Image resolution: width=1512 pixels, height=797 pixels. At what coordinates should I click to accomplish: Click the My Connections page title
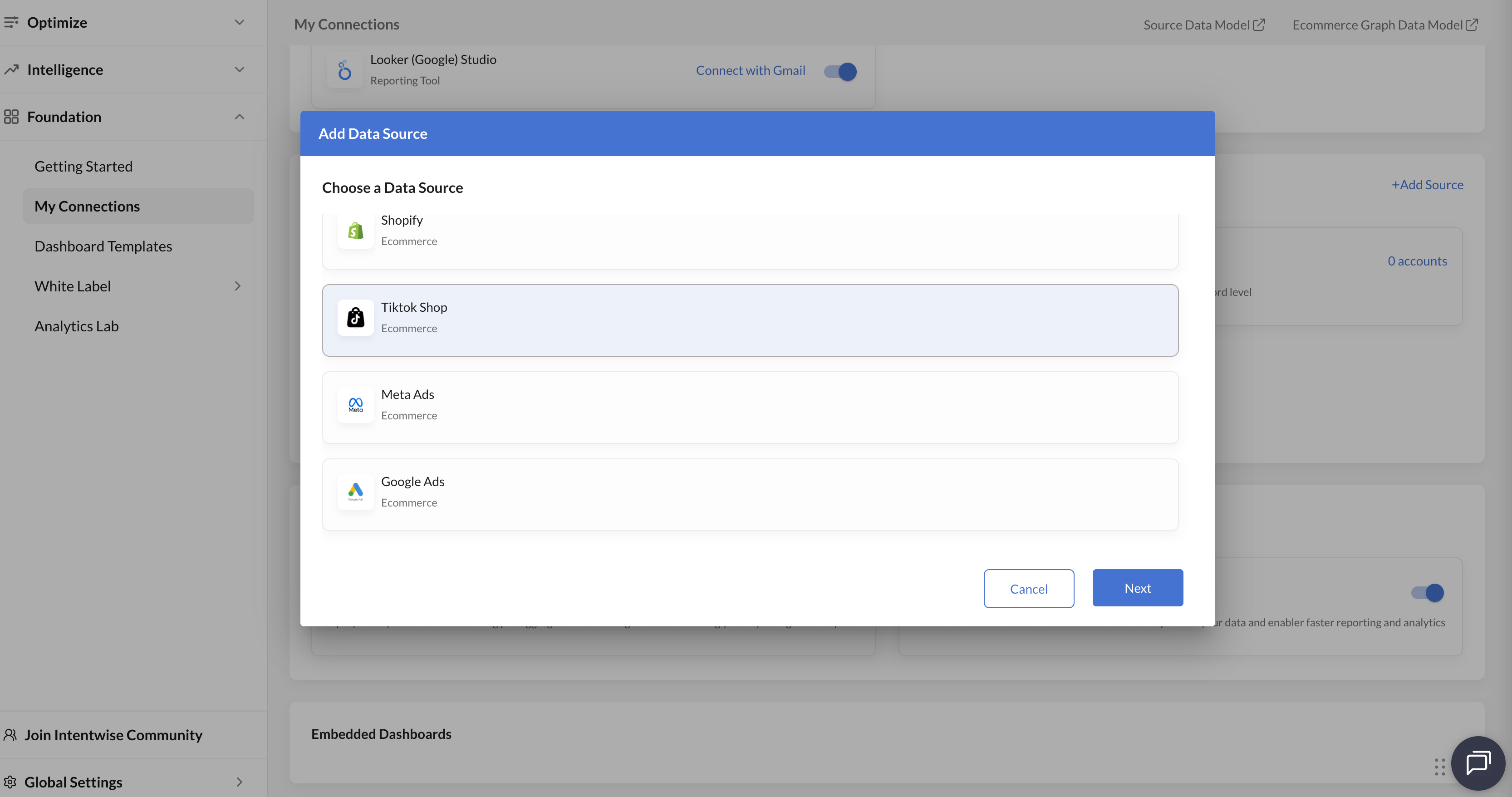tap(346, 24)
